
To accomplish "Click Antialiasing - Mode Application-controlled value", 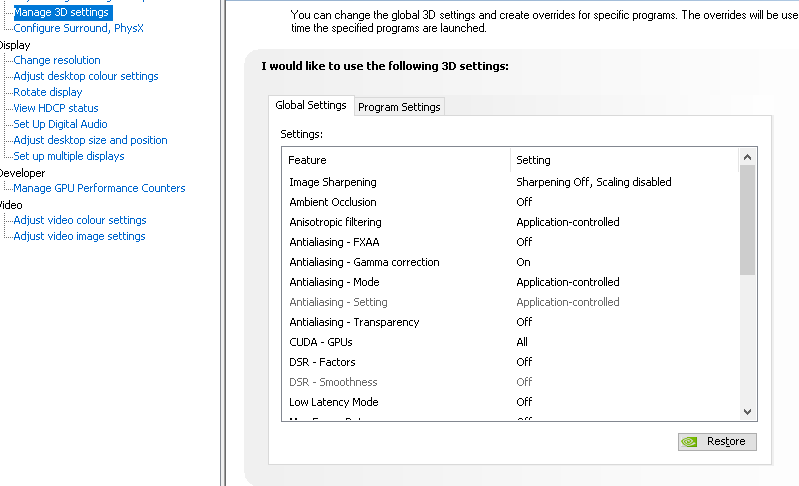I will click(x=568, y=282).
